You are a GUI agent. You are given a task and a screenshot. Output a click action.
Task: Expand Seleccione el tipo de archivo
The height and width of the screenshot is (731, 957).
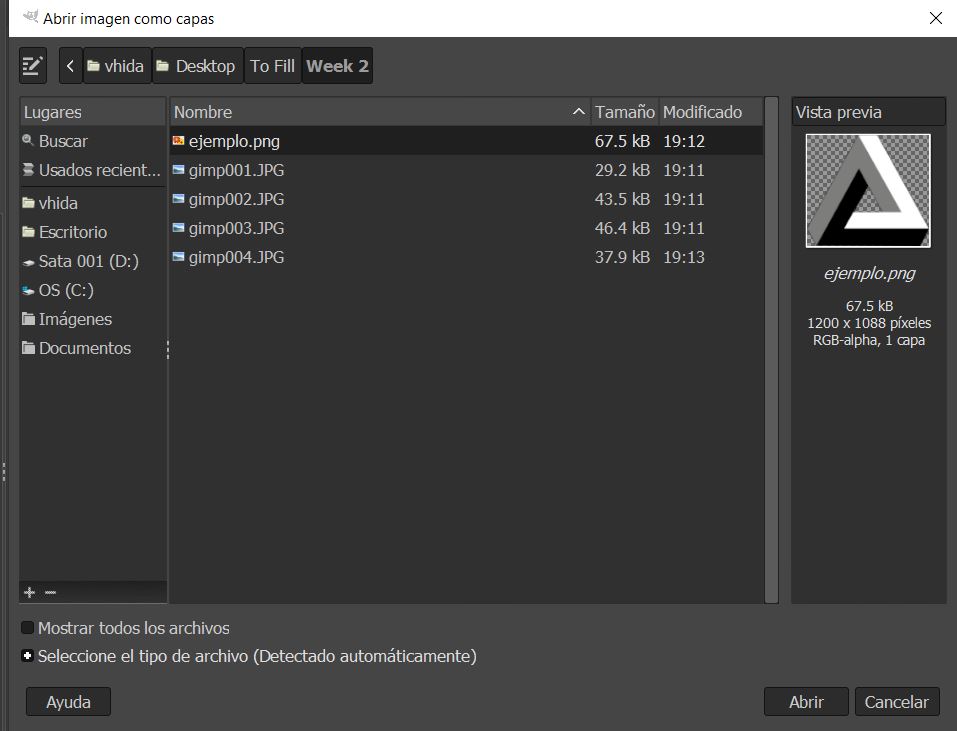pos(27,655)
